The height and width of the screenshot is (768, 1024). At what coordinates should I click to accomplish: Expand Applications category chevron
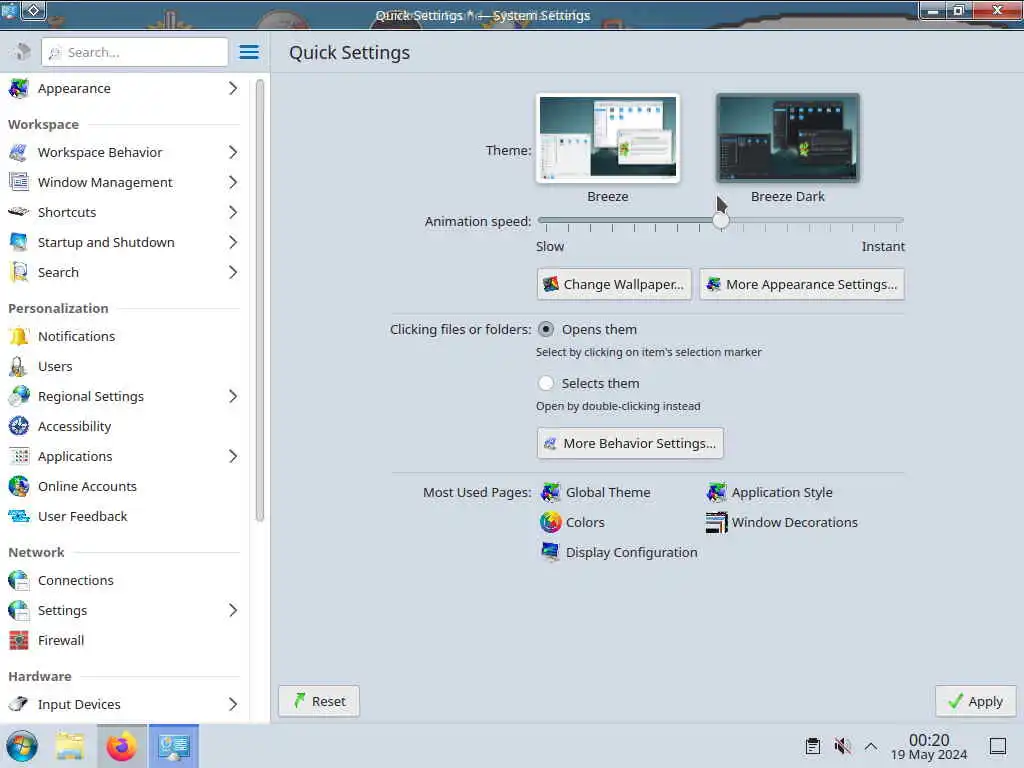pos(233,456)
